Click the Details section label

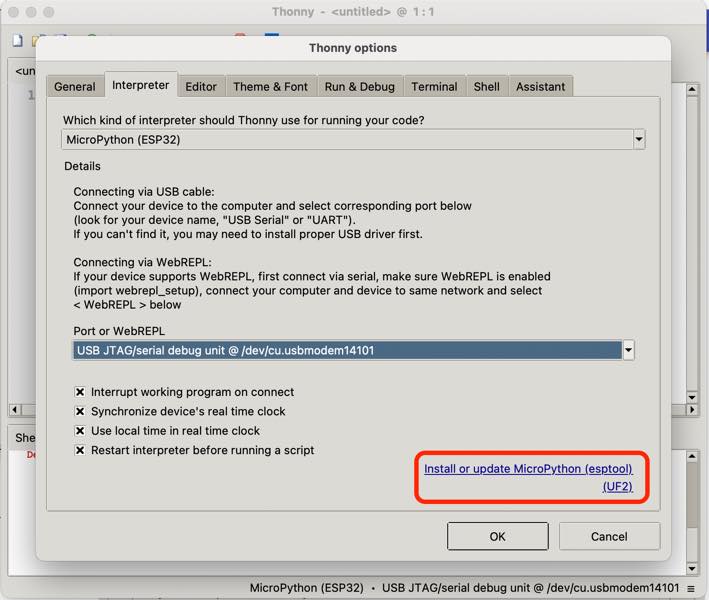(x=82, y=166)
